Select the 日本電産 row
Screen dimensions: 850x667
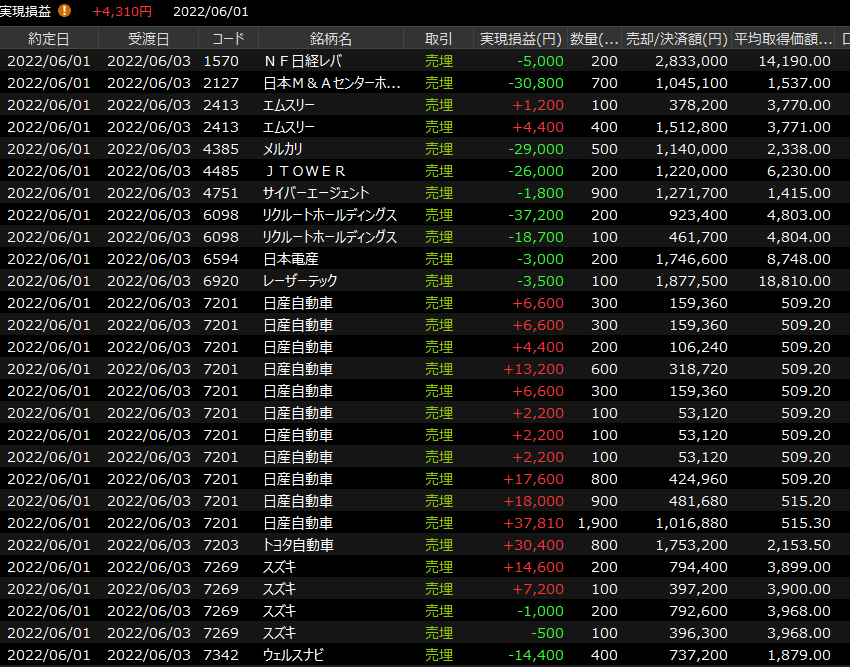[x=285, y=259]
